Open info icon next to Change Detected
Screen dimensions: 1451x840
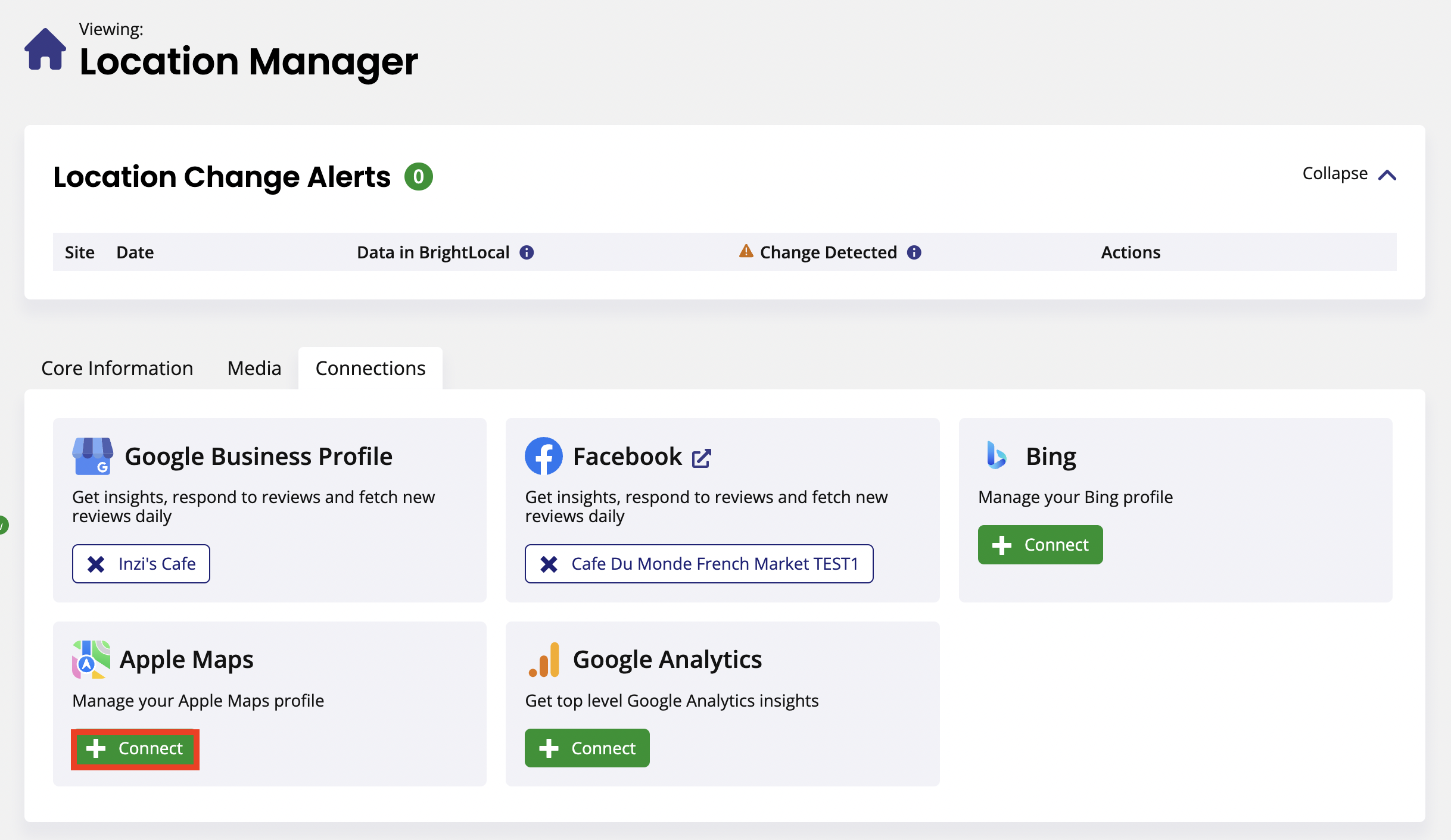coord(914,252)
